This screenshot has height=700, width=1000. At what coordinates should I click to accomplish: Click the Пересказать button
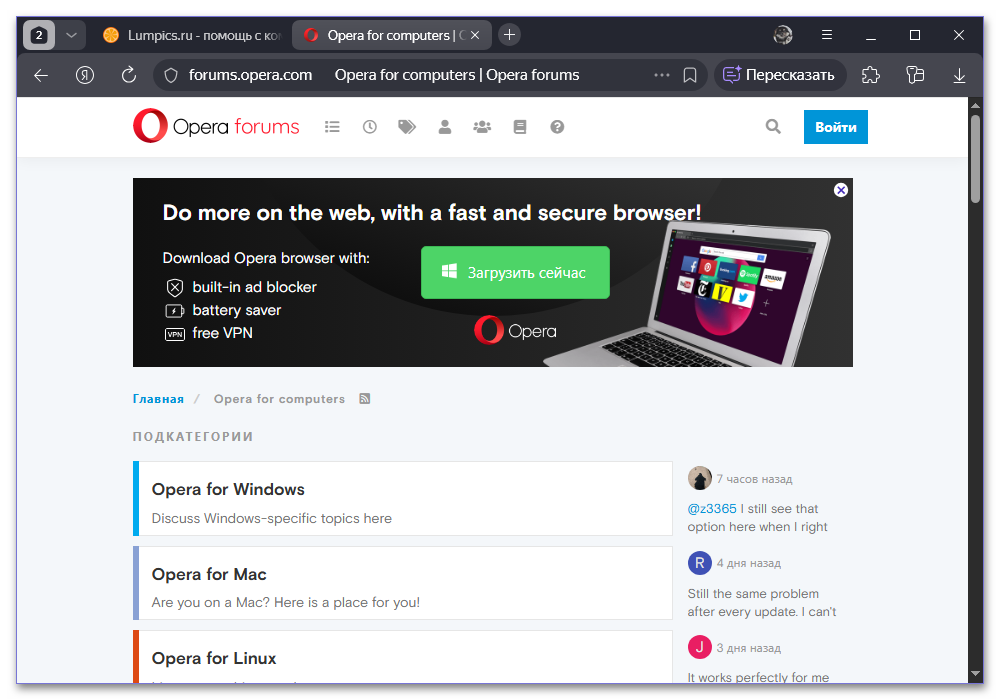pyautogui.click(x=779, y=75)
